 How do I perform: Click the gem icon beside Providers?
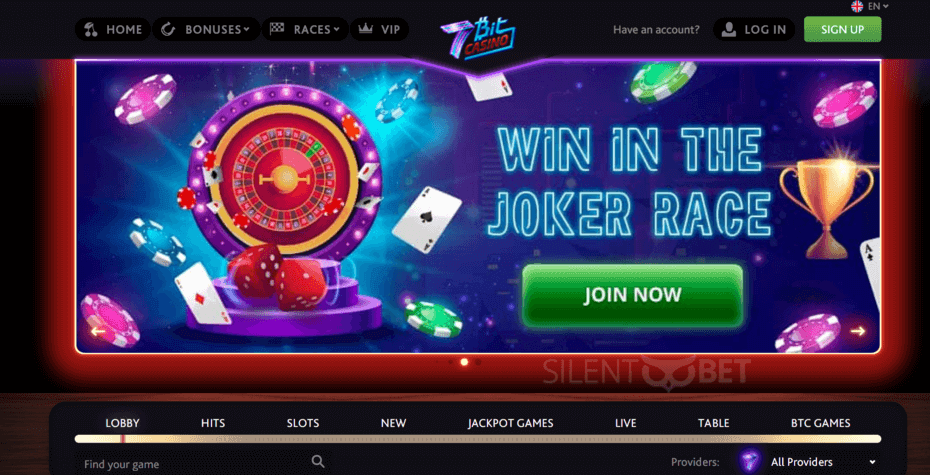pos(750,461)
